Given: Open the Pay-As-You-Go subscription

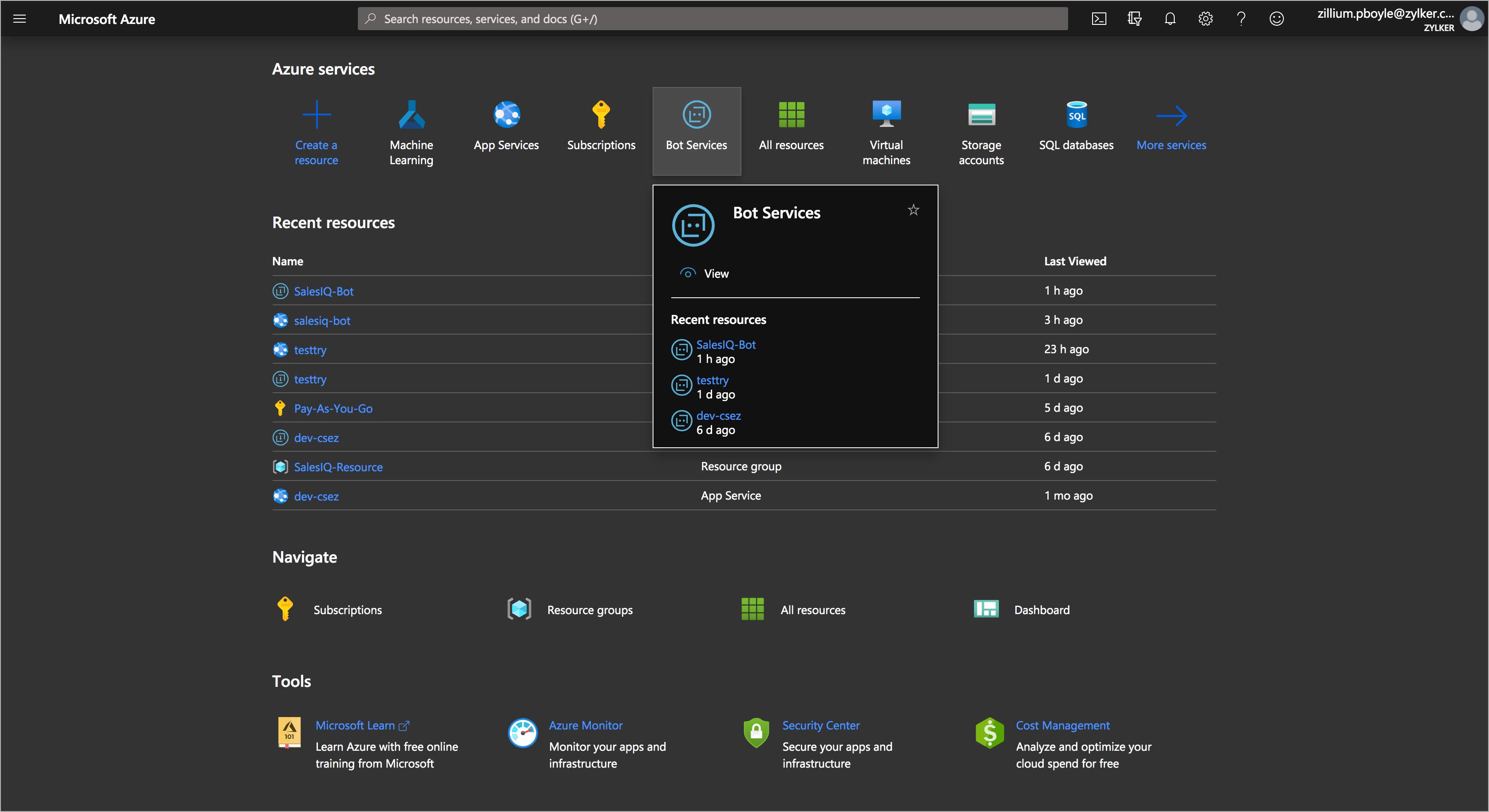Looking at the screenshot, I should (x=333, y=408).
